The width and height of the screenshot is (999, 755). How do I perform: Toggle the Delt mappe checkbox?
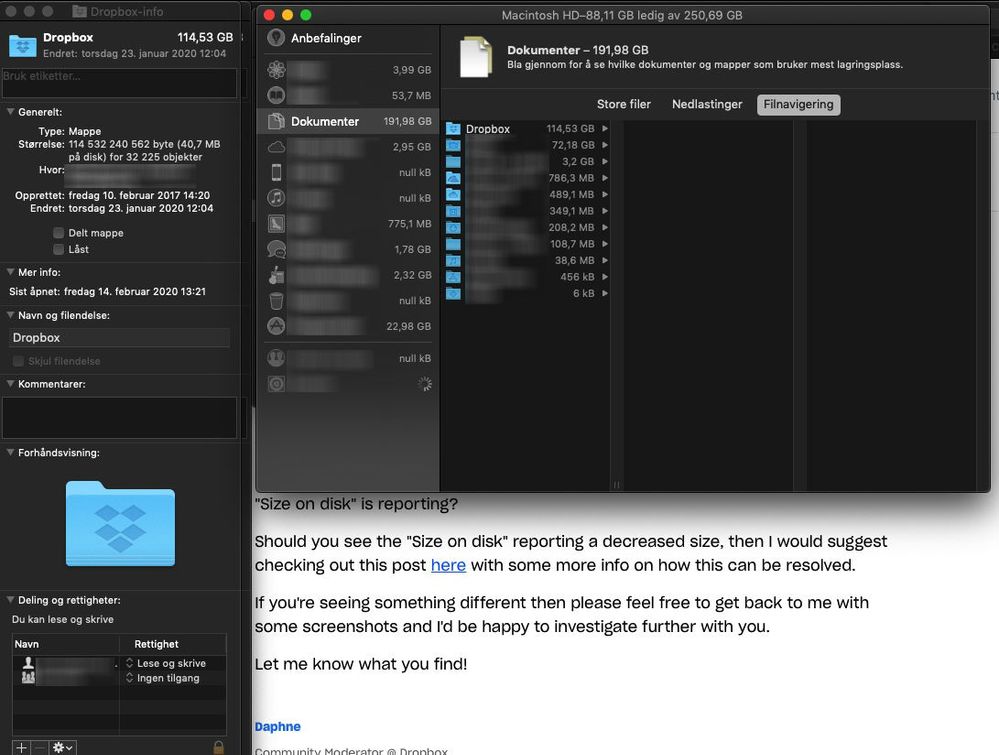[59, 233]
